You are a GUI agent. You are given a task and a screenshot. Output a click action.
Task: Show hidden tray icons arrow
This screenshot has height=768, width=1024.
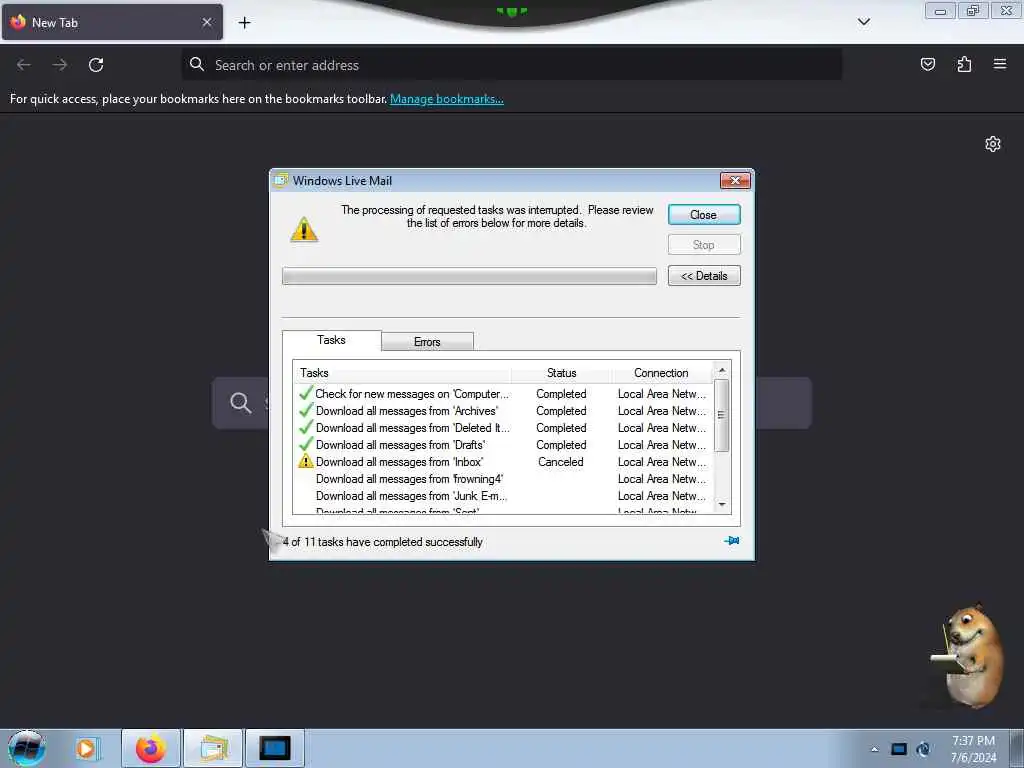tap(874, 749)
